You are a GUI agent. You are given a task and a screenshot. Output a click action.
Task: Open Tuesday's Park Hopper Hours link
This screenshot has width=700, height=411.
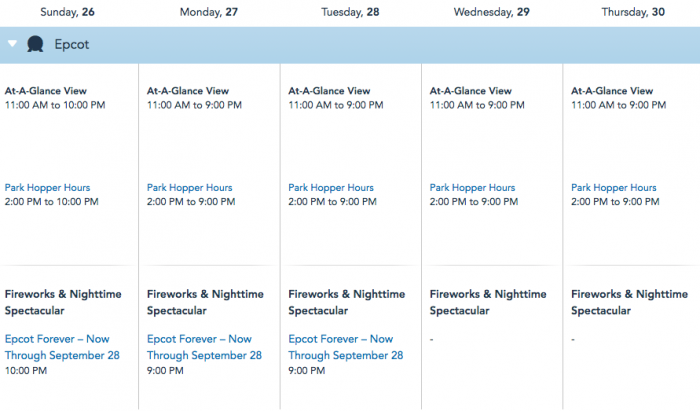coord(331,187)
